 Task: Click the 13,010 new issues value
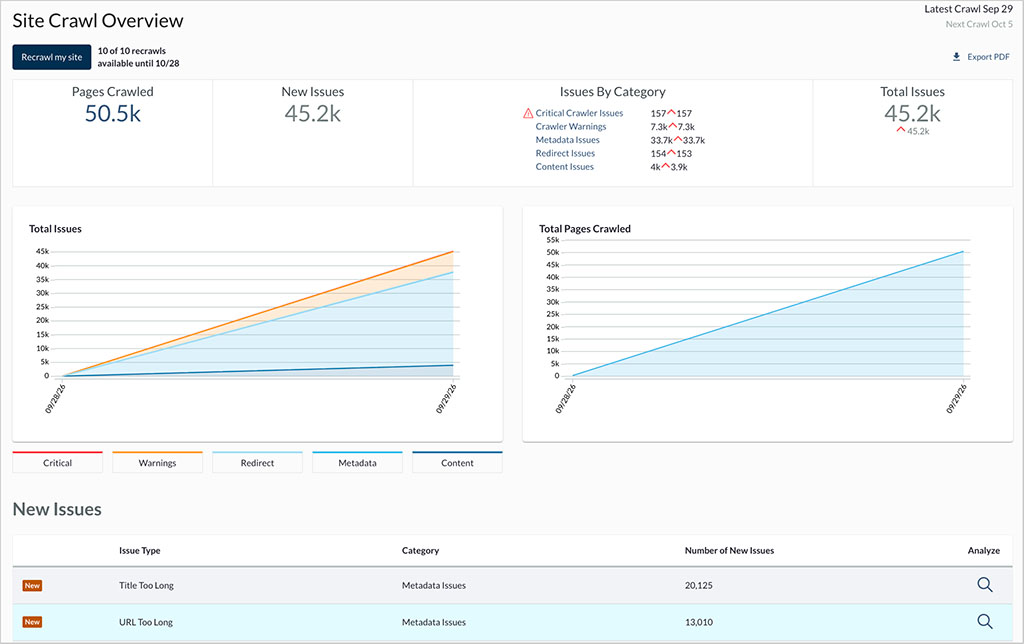(x=699, y=622)
